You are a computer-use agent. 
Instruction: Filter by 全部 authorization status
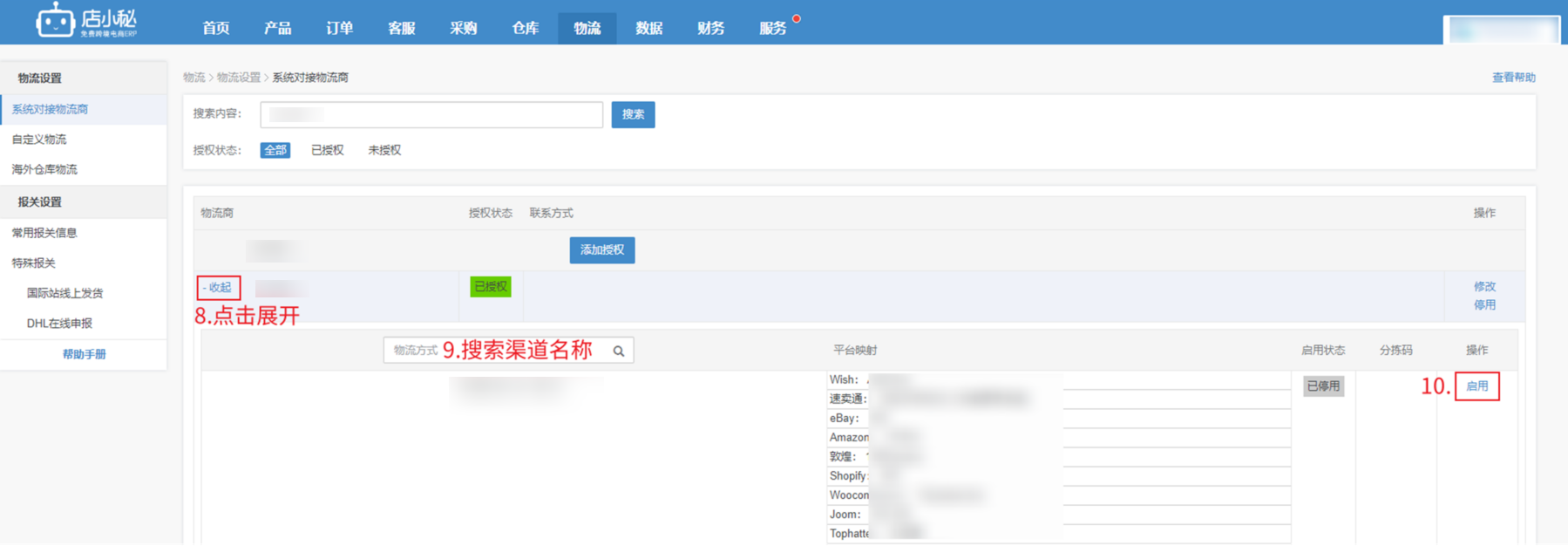(275, 150)
